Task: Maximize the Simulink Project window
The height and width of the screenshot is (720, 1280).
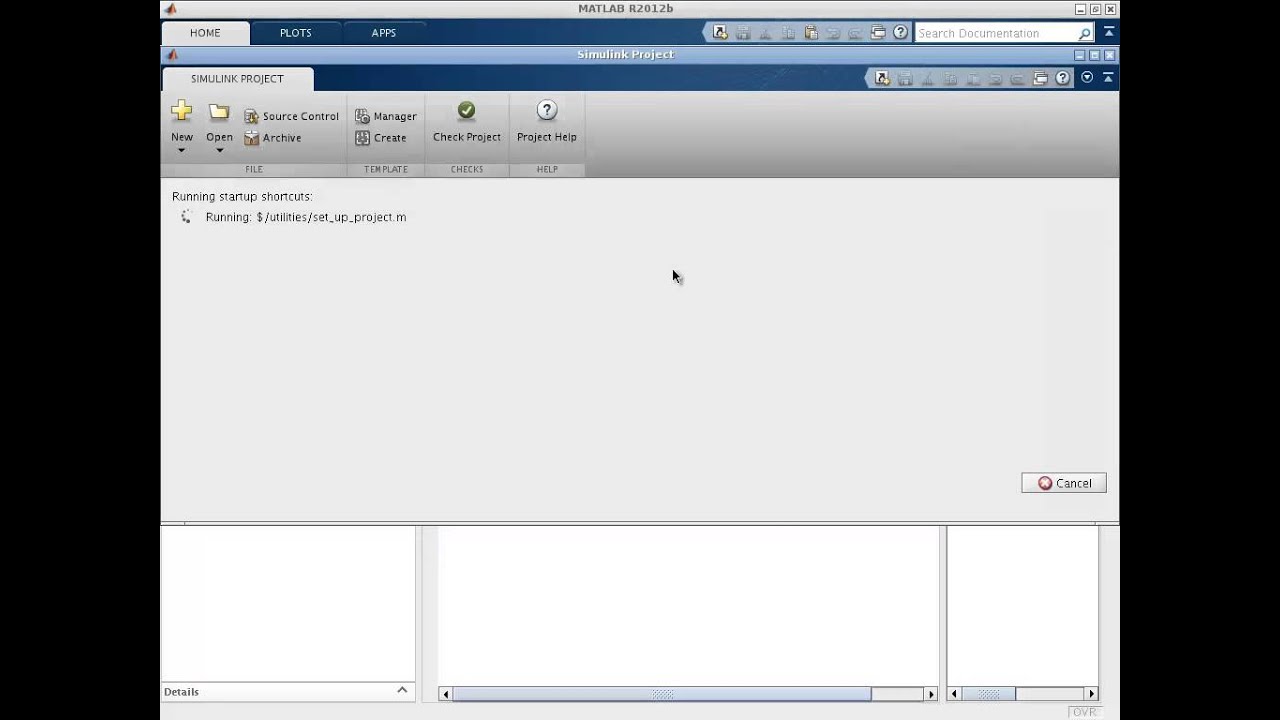Action: (1094, 55)
